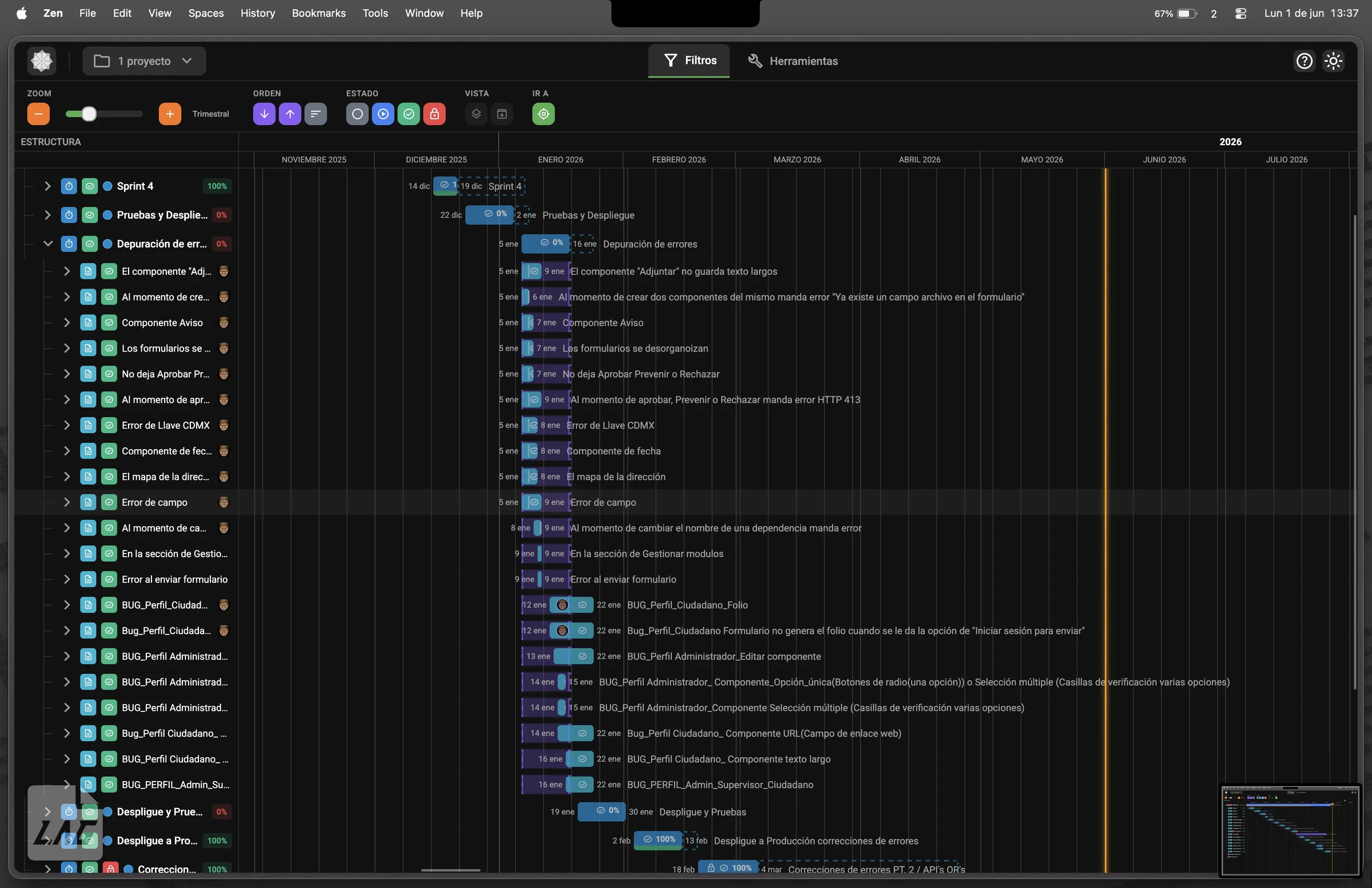Click the Depuración de errores Gantt bar
The width and height of the screenshot is (1372, 888).
point(546,244)
